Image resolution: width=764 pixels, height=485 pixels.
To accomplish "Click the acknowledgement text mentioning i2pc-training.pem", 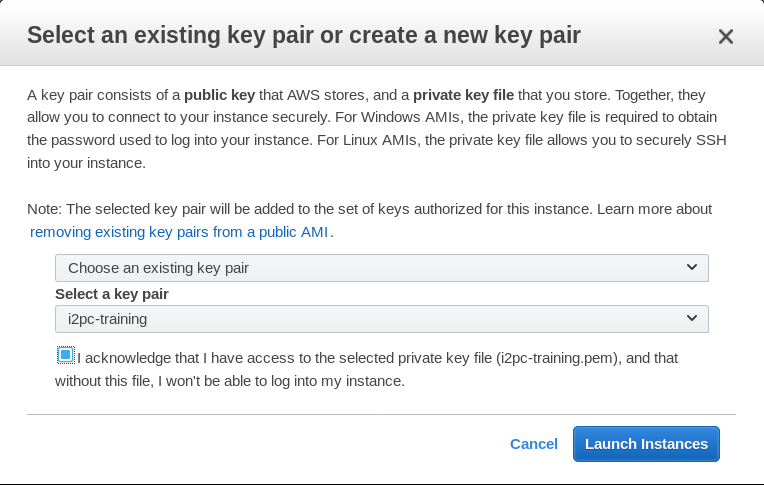I will (366, 369).
